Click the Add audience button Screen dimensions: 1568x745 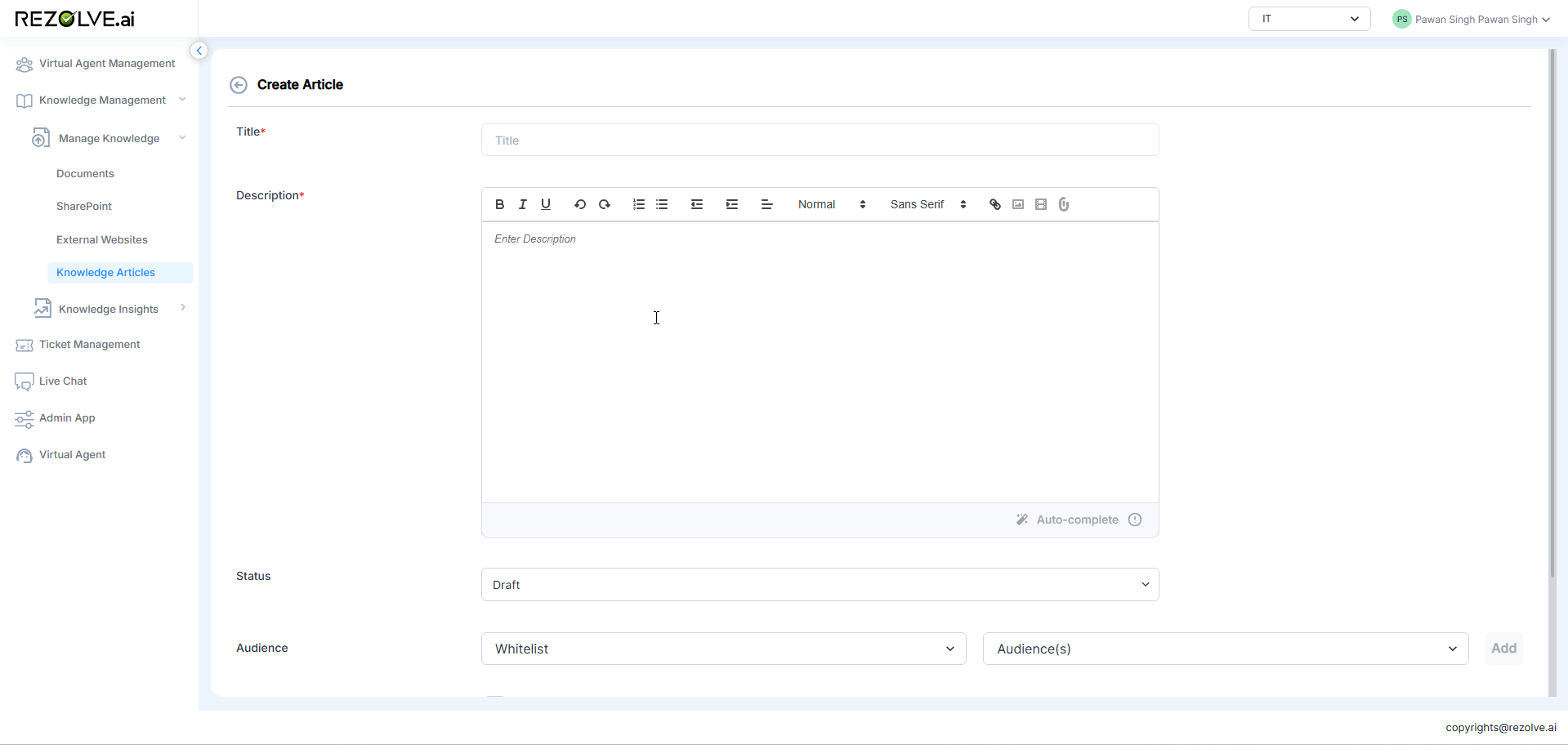(1503, 649)
